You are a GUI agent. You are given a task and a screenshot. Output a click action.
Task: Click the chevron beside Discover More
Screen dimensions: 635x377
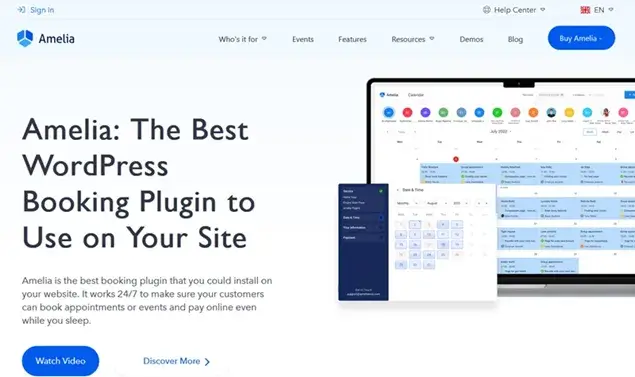[x=207, y=362]
